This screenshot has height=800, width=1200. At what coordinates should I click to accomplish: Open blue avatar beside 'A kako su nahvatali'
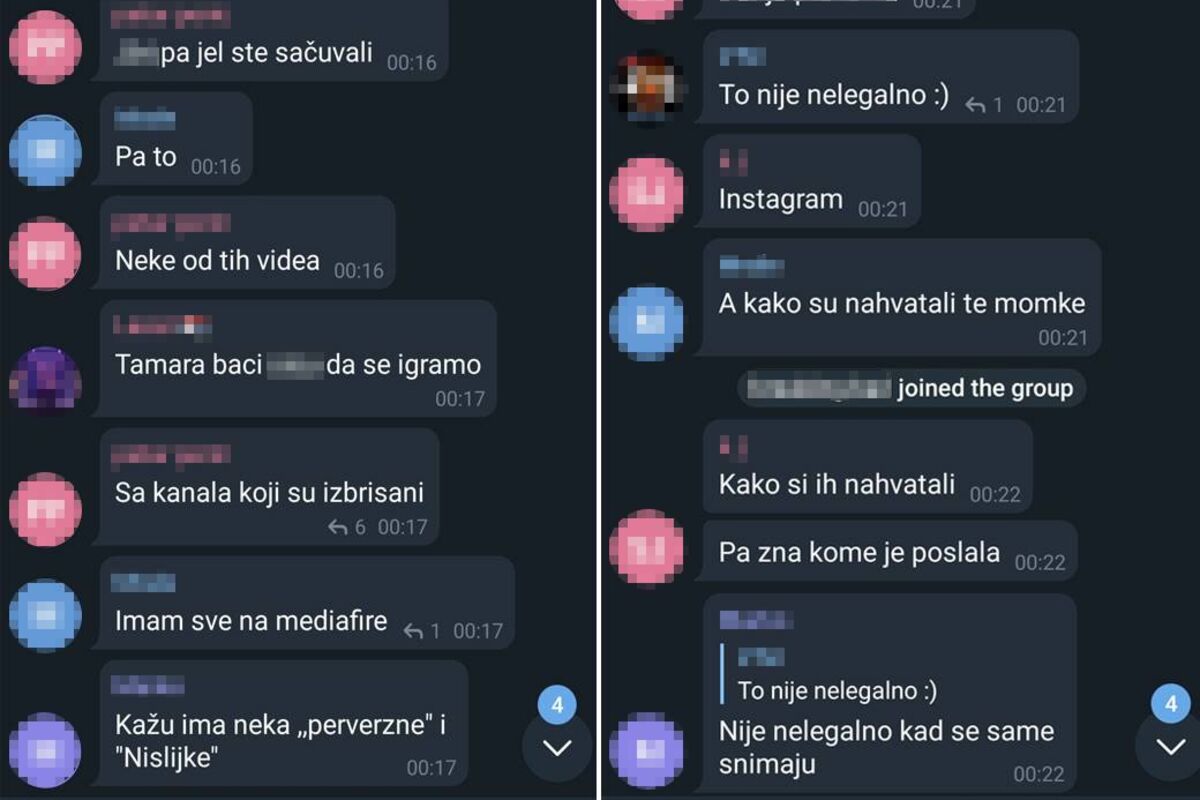(x=647, y=322)
